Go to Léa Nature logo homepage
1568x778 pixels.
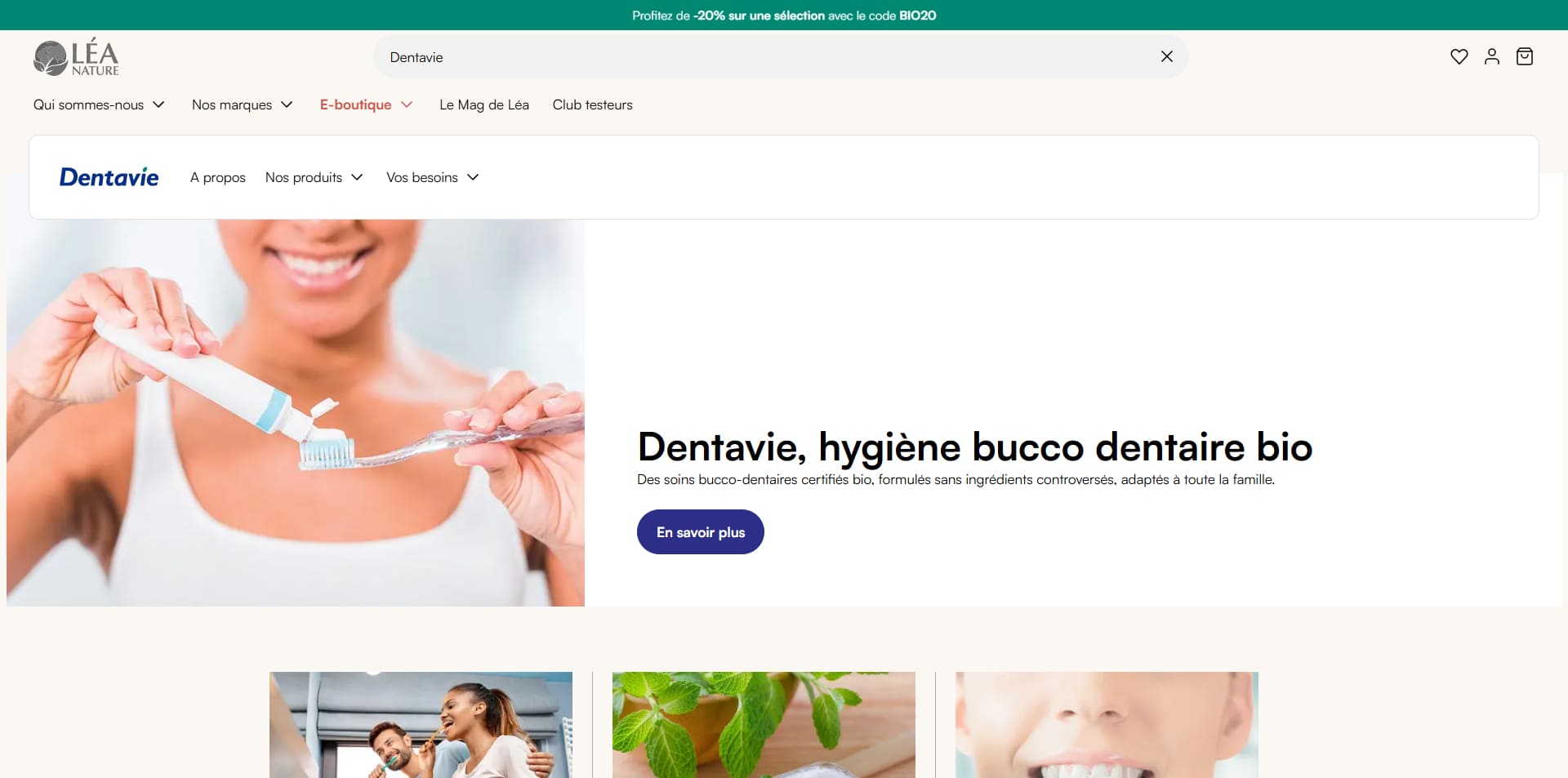pyautogui.click(x=76, y=57)
